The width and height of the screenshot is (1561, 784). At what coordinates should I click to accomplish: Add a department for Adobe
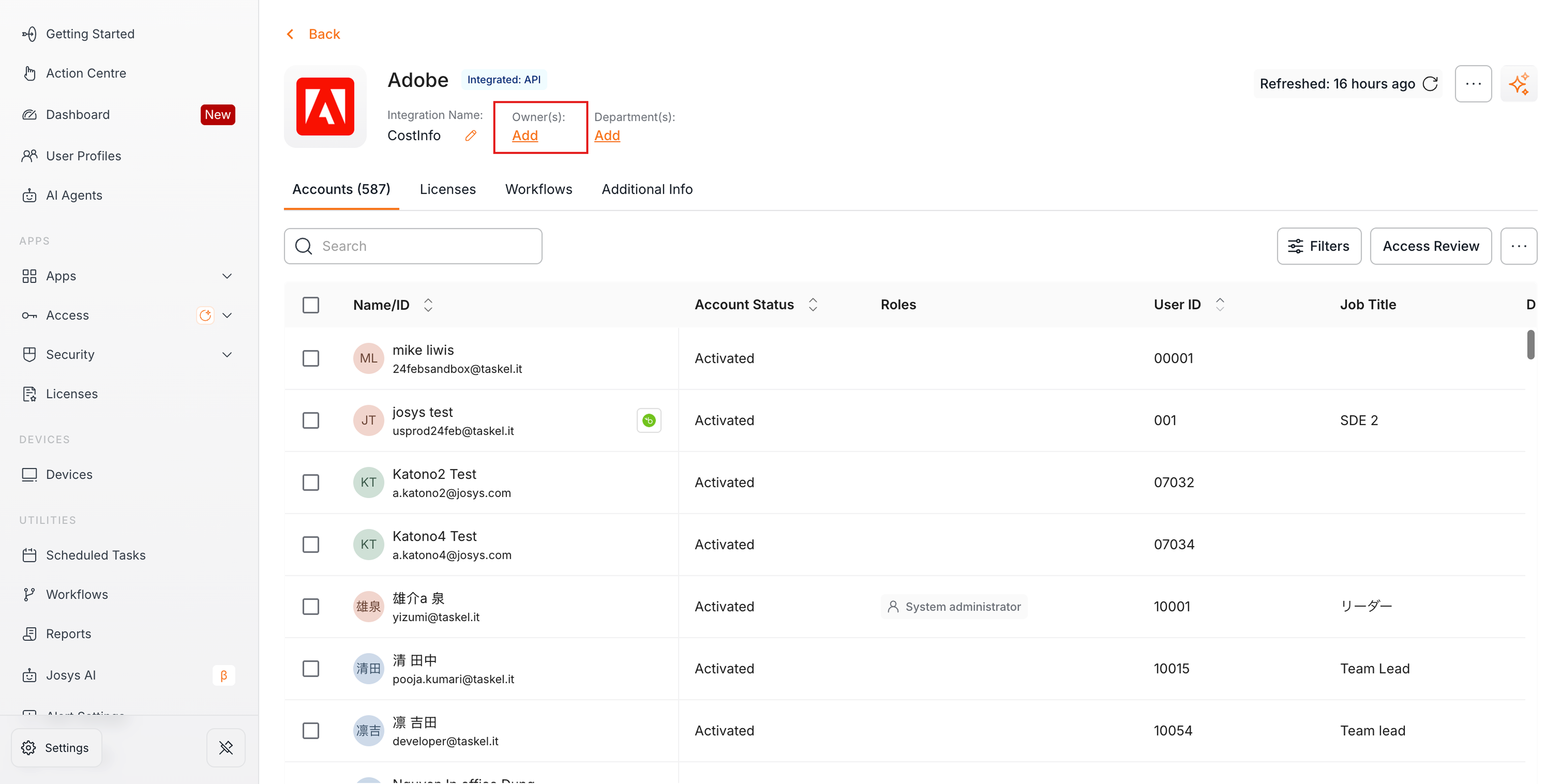[607, 136]
